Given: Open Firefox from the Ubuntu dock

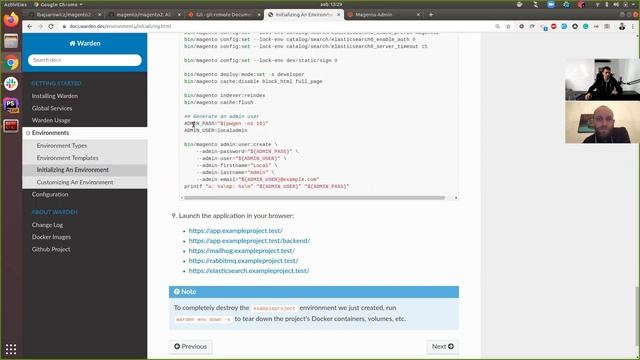Looking at the screenshot, I should [x=11, y=19].
